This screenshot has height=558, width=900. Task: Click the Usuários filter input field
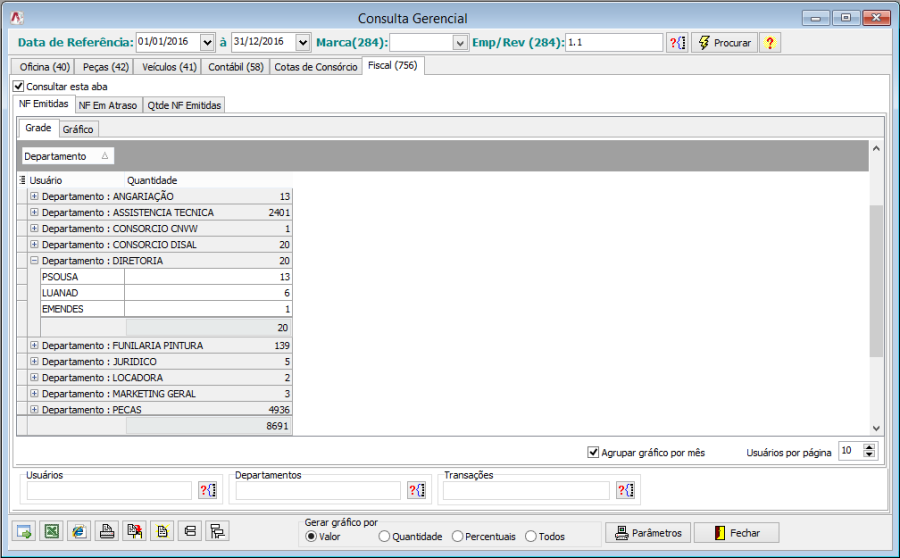click(109, 490)
